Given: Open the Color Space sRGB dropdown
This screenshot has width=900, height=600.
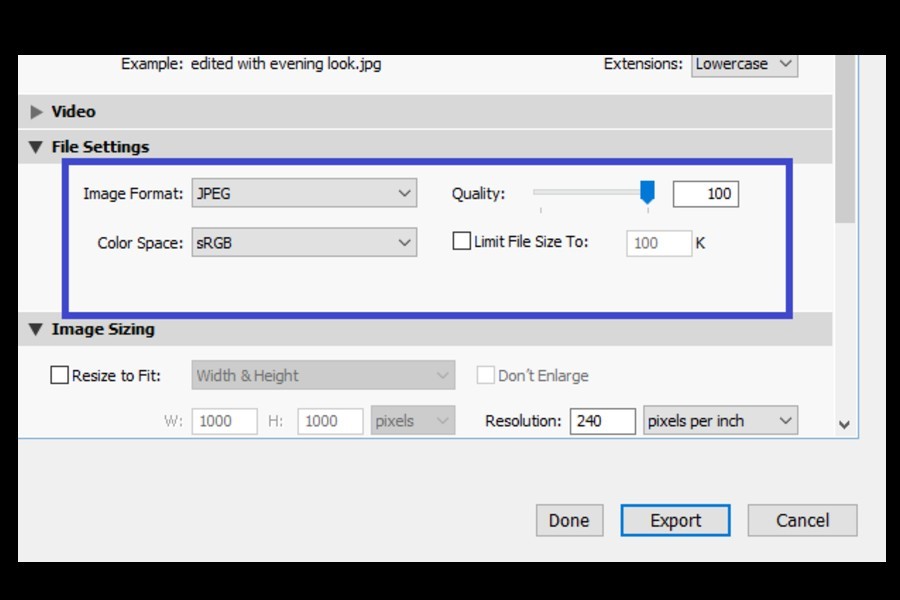Looking at the screenshot, I should coord(304,243).
